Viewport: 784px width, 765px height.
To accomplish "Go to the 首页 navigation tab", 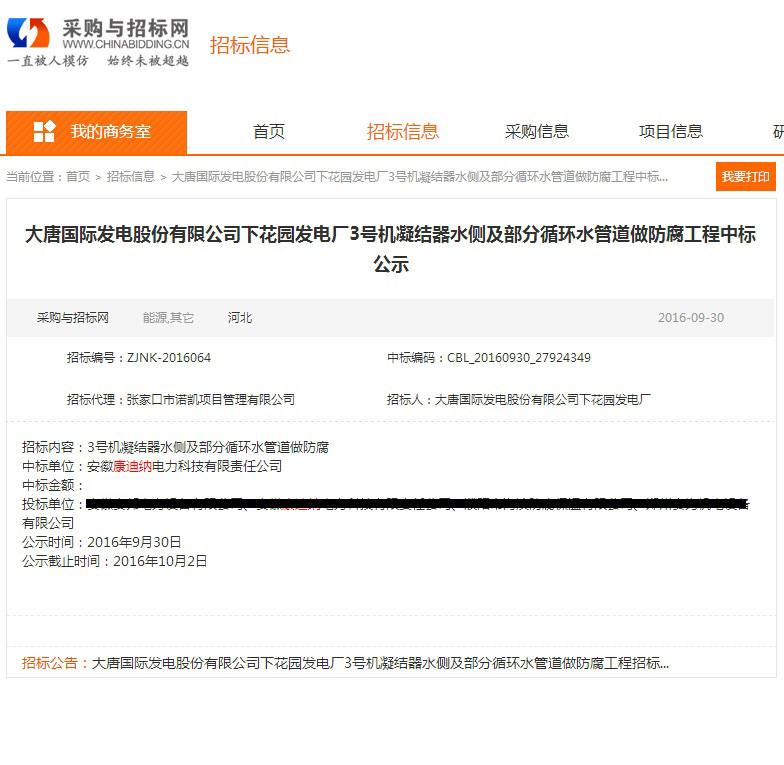I will pyautogui.click(x=268, y=132).
